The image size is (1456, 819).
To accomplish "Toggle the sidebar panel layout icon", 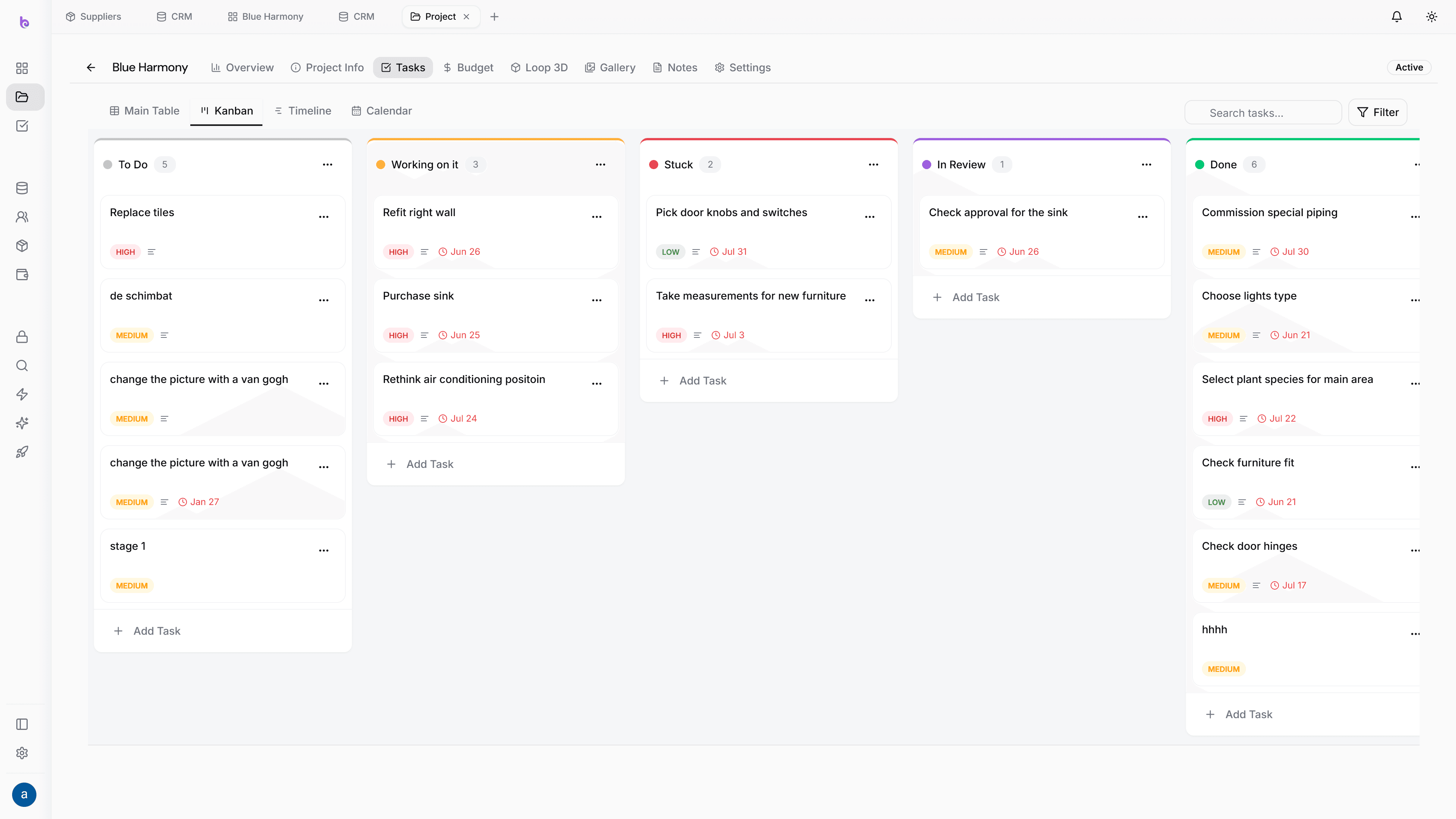I will coord(22,725).
